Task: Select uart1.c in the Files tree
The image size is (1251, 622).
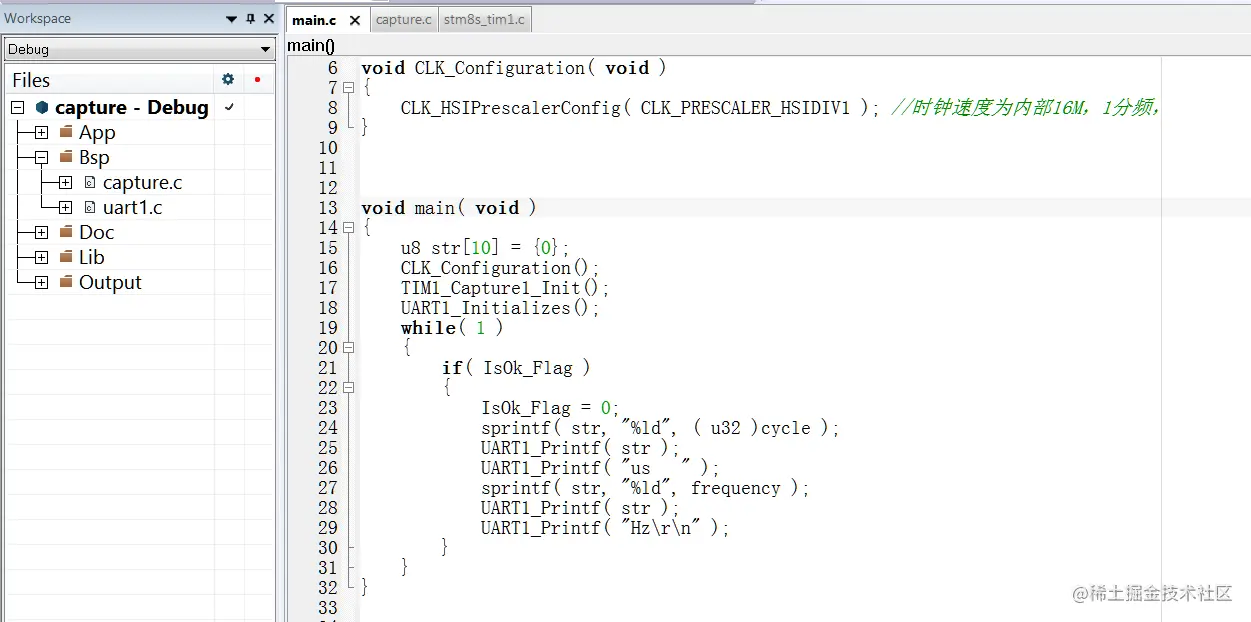Action: (x=132, y=207)
